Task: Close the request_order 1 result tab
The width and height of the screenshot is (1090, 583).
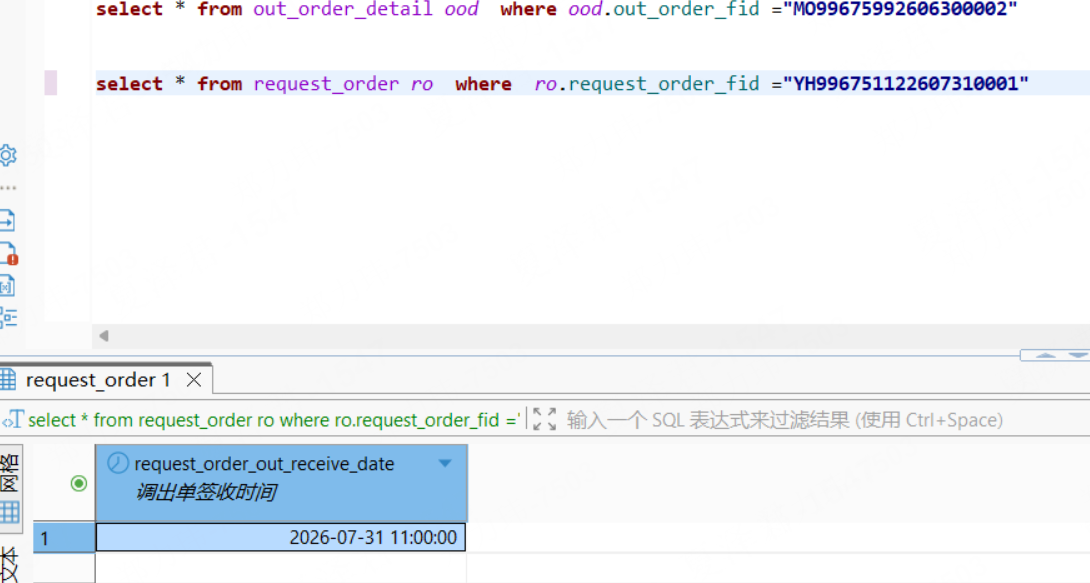Action: point(194,380)
